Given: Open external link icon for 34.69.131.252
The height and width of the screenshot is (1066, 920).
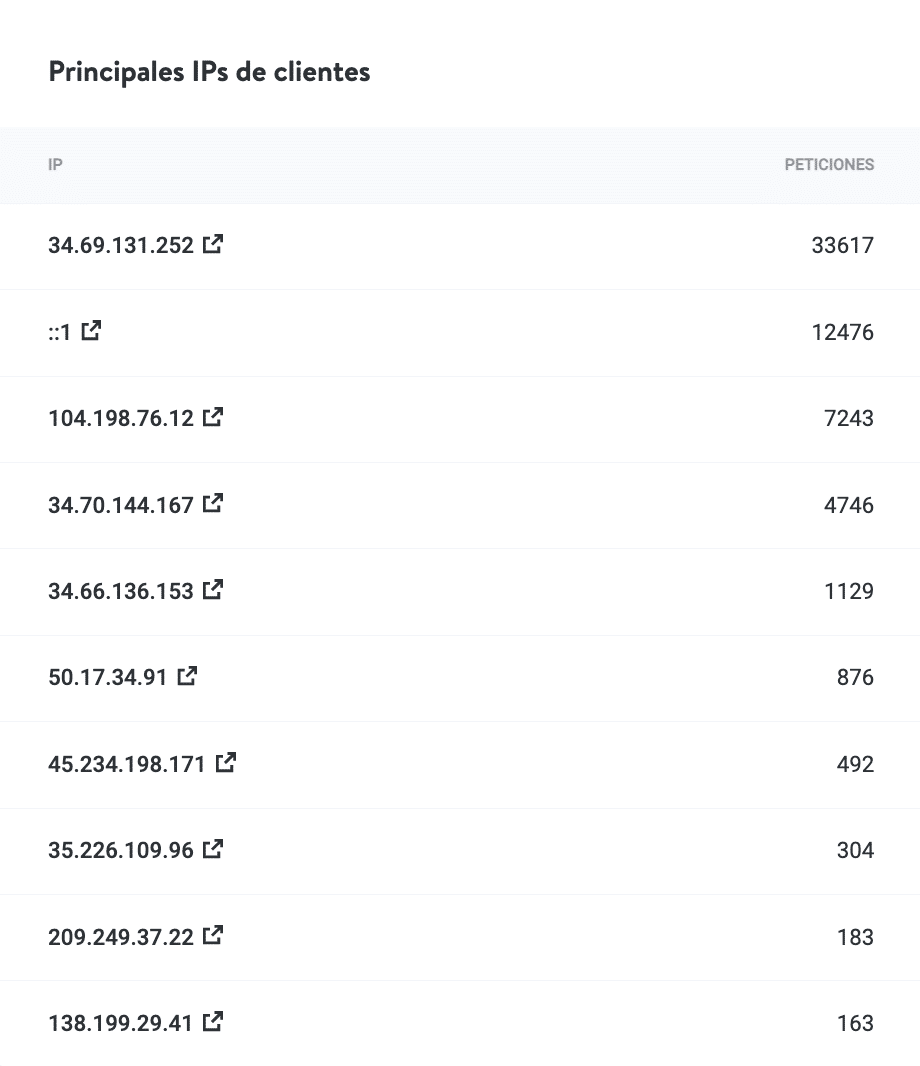Looking at the screenshot, I should pyautogui.click(x=213, y=243).
